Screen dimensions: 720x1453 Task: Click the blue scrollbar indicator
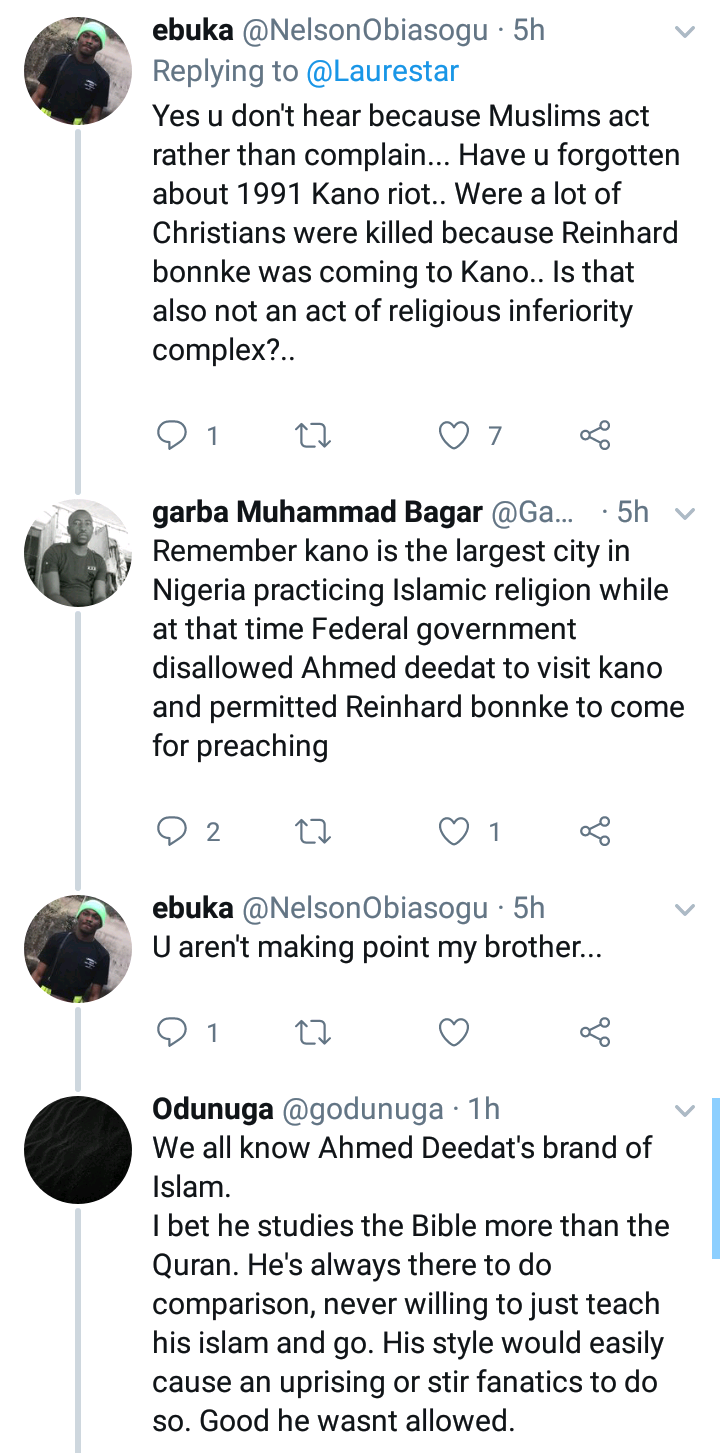[715, 1177]
